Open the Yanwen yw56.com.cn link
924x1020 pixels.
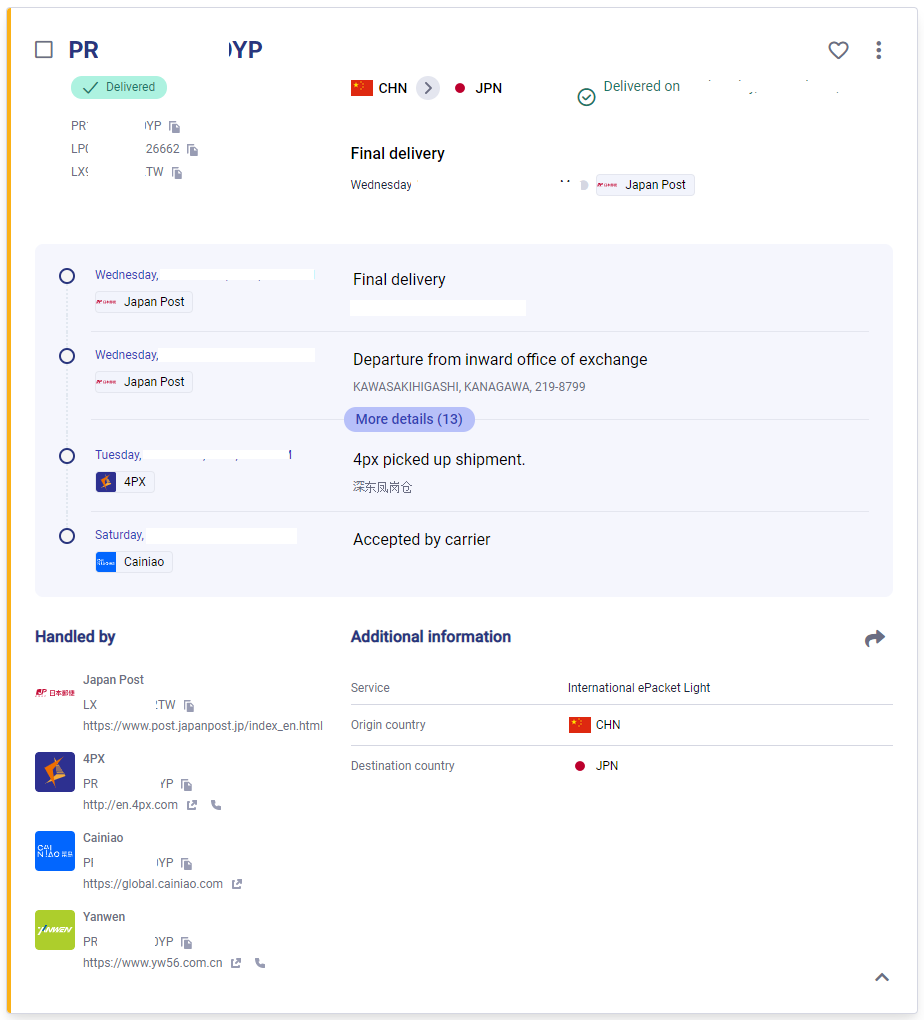coord(152,963)
